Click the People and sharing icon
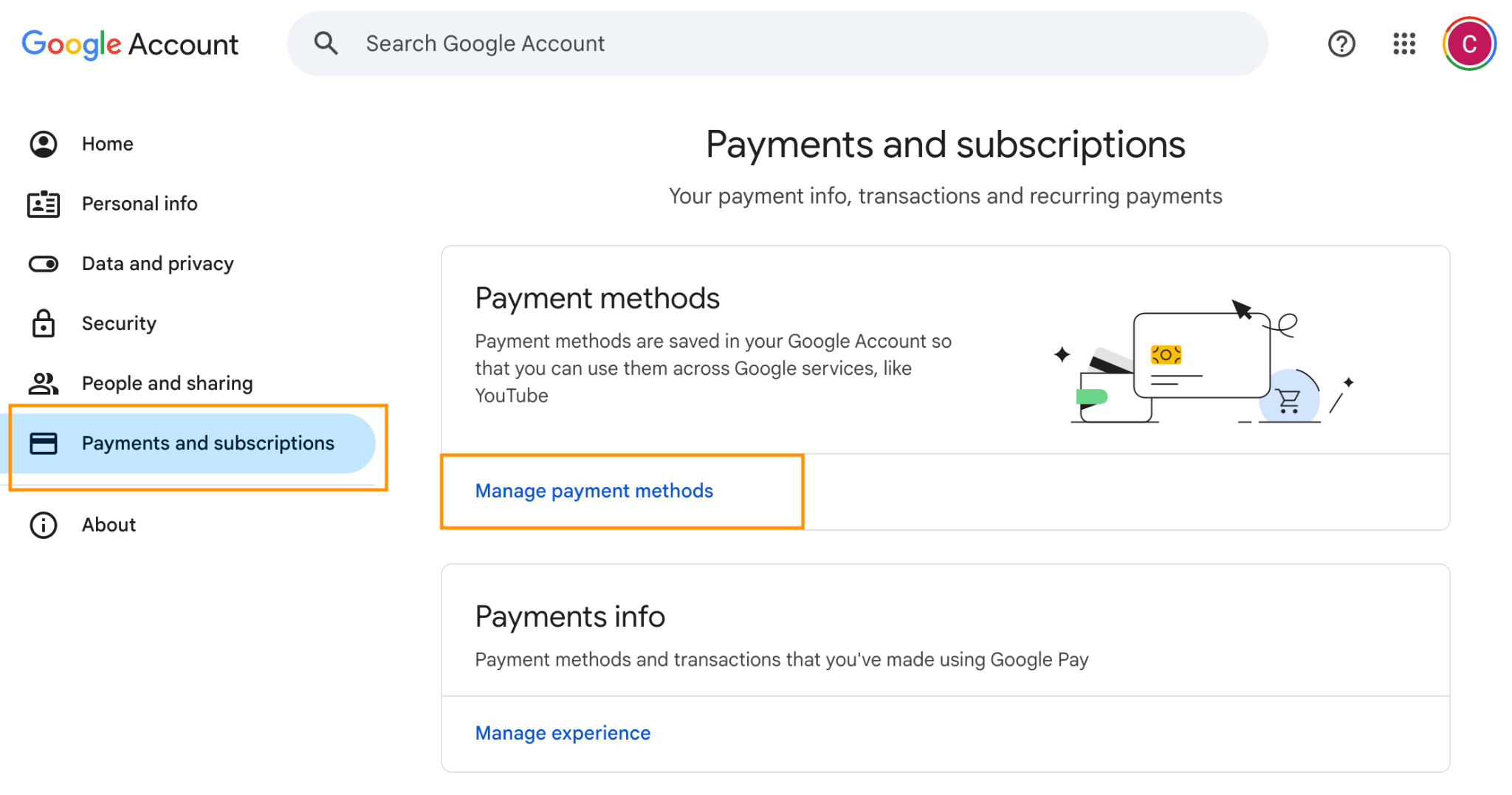Image resolution: width=1512 pixels, height=795 pixels. 44,383
